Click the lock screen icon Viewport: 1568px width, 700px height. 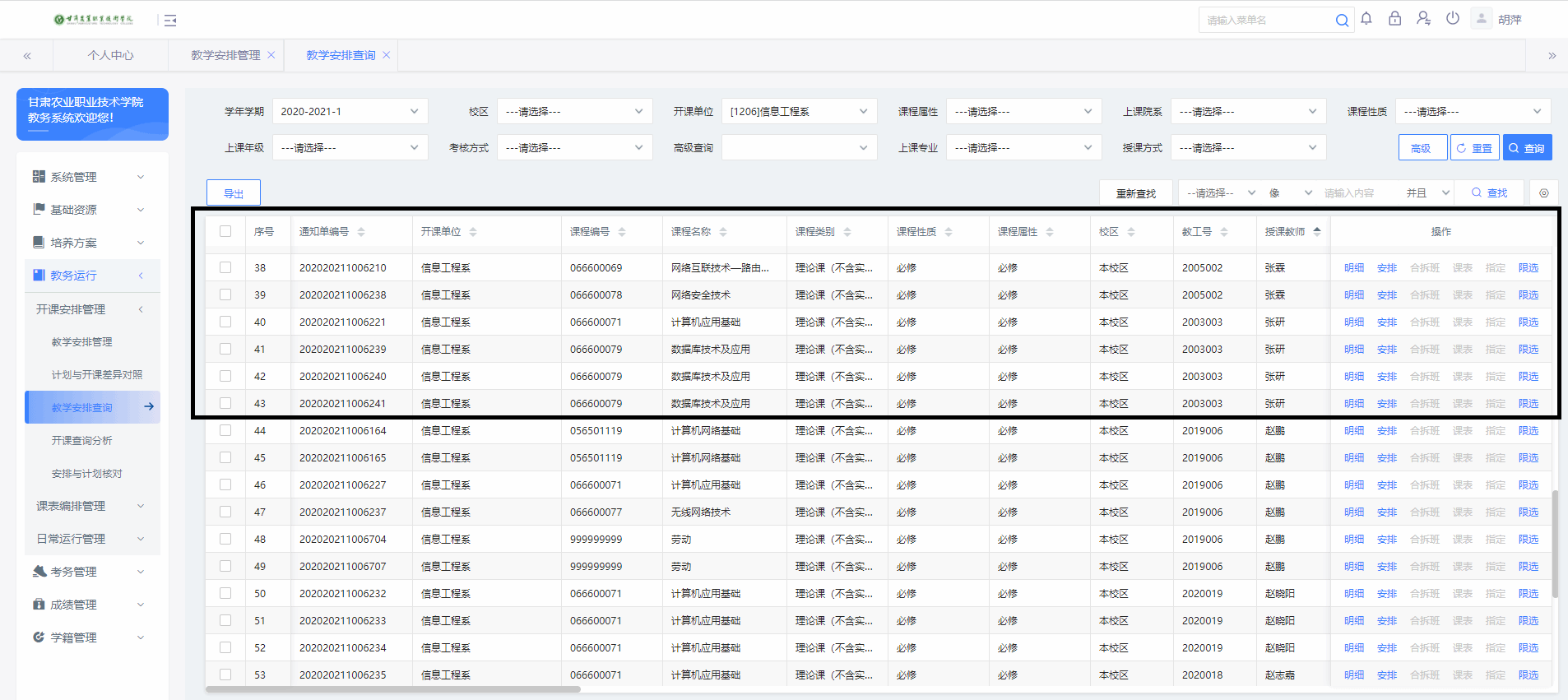click(1394, 19)
